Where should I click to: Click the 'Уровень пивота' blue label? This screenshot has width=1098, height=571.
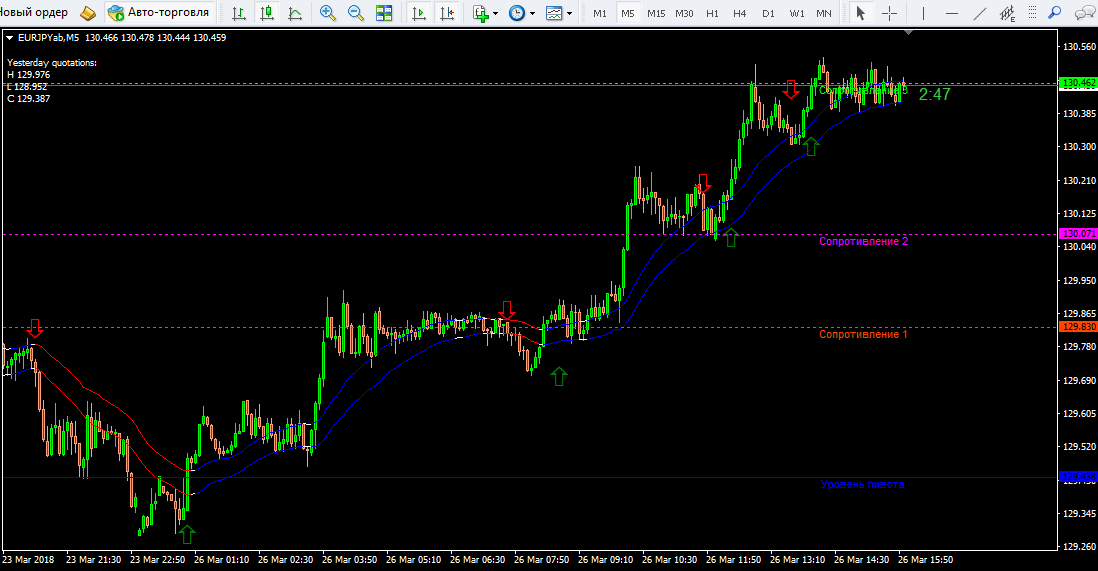862,484
